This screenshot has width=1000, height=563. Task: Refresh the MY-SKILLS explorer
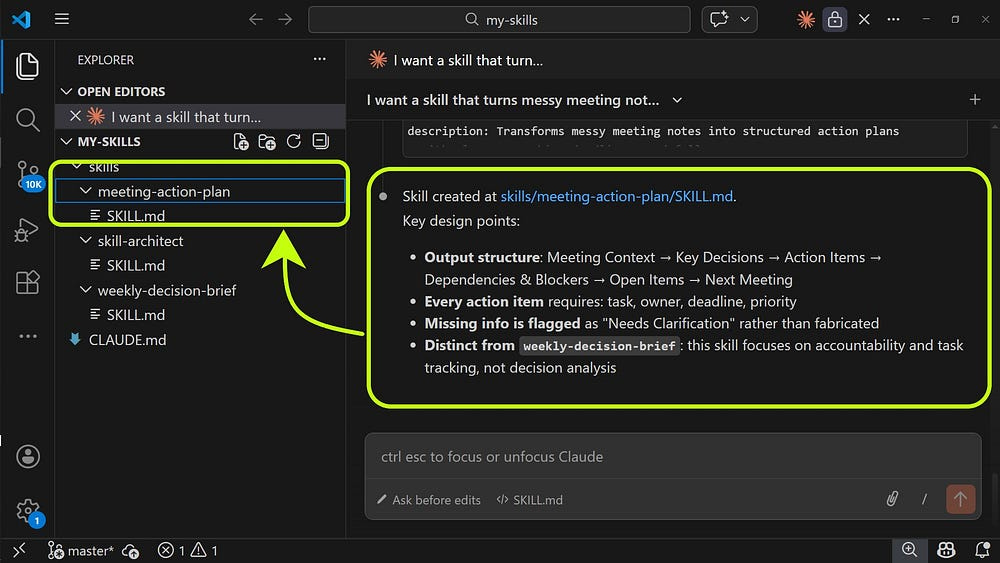pyautogui.click(x=293, y=142)
